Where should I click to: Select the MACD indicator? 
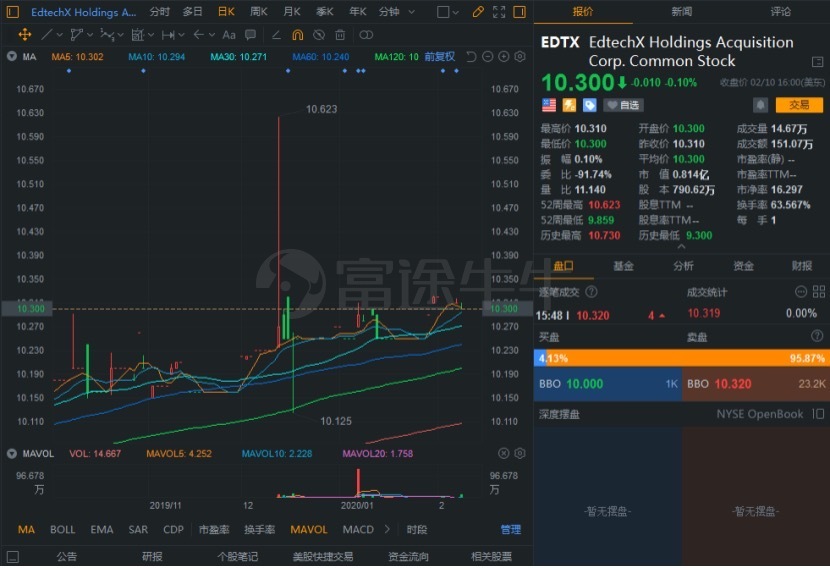coord(358,529)
